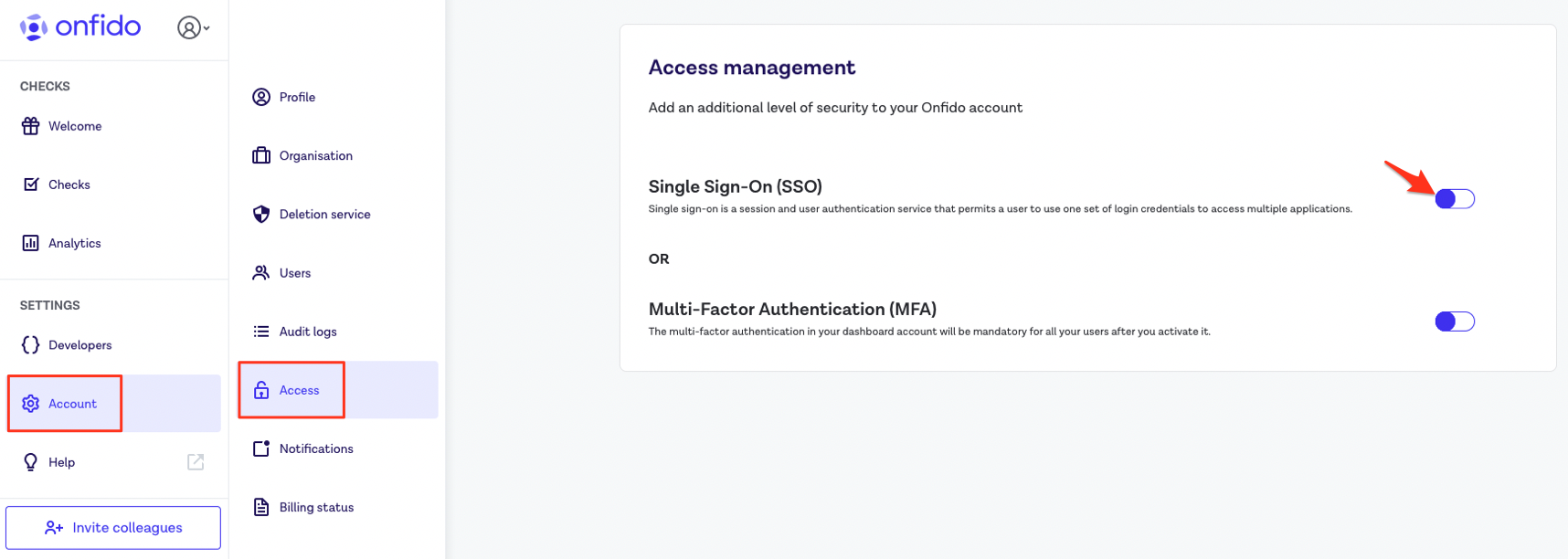
Task: Click the Analytics bar chart icon
Action: [x=31, y=243]
